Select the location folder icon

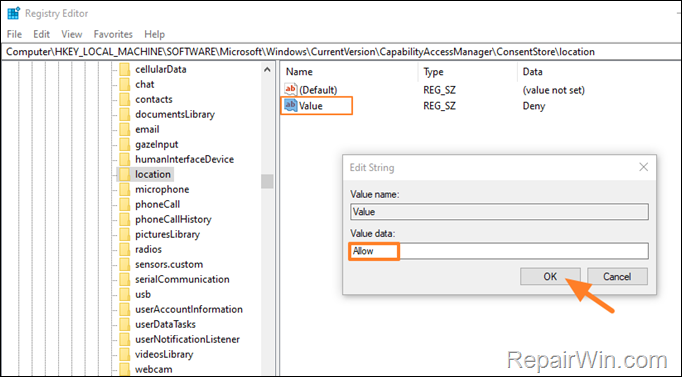(x=125, y=174)
